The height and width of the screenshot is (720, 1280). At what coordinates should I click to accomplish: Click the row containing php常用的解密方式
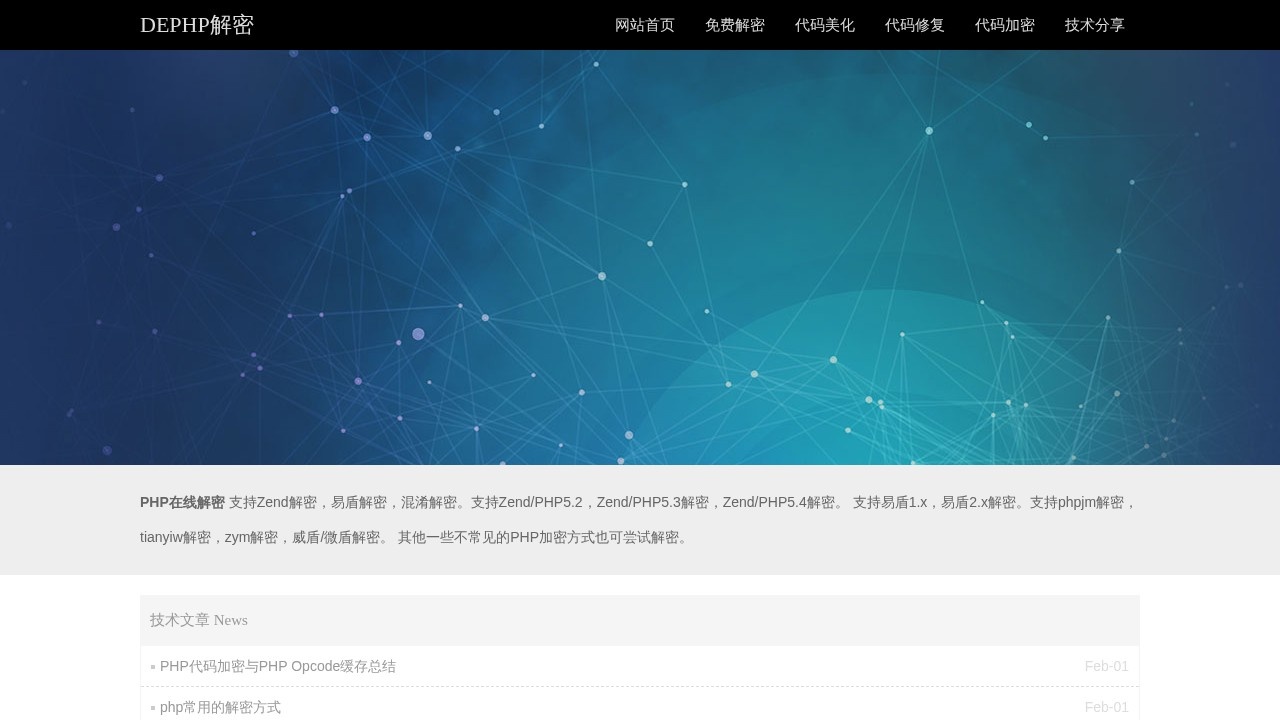pos(640,707)
